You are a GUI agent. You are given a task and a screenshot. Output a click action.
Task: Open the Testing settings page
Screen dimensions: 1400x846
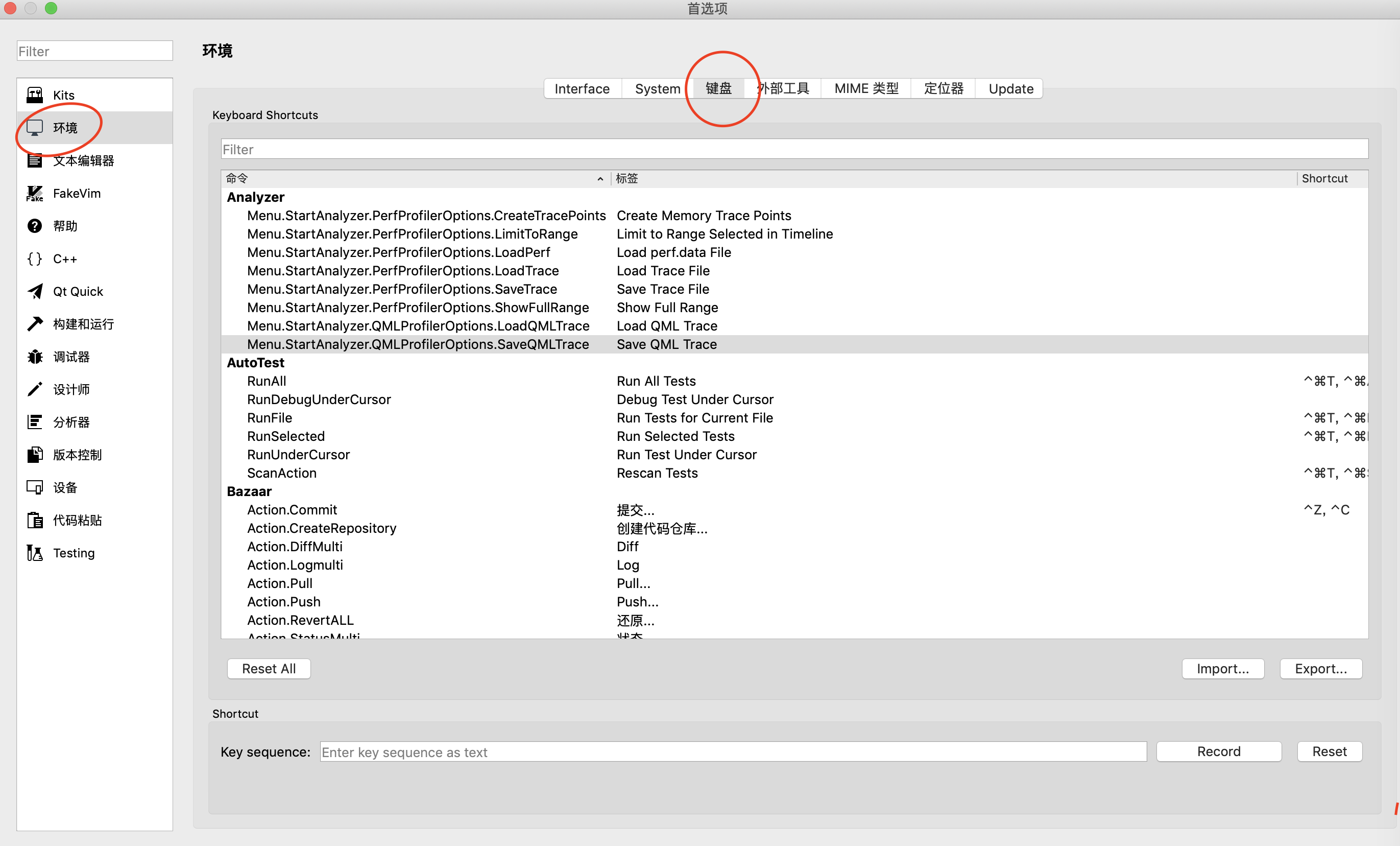74,552
